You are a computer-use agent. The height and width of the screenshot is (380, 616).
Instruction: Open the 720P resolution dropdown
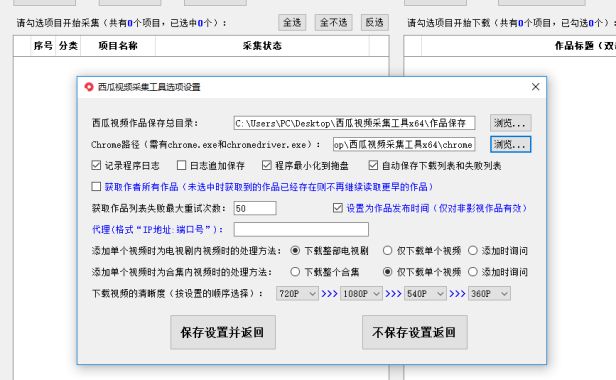coord(297,294)
